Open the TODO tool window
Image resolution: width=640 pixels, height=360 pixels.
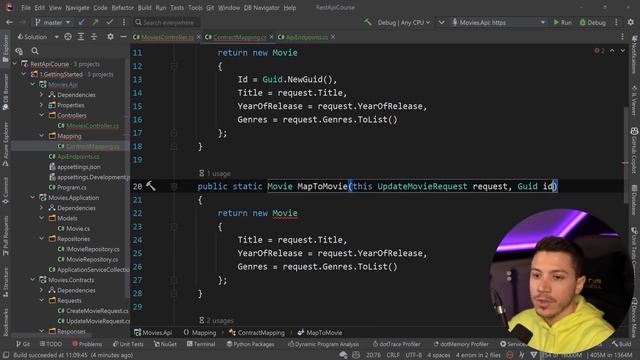[51, 344]
